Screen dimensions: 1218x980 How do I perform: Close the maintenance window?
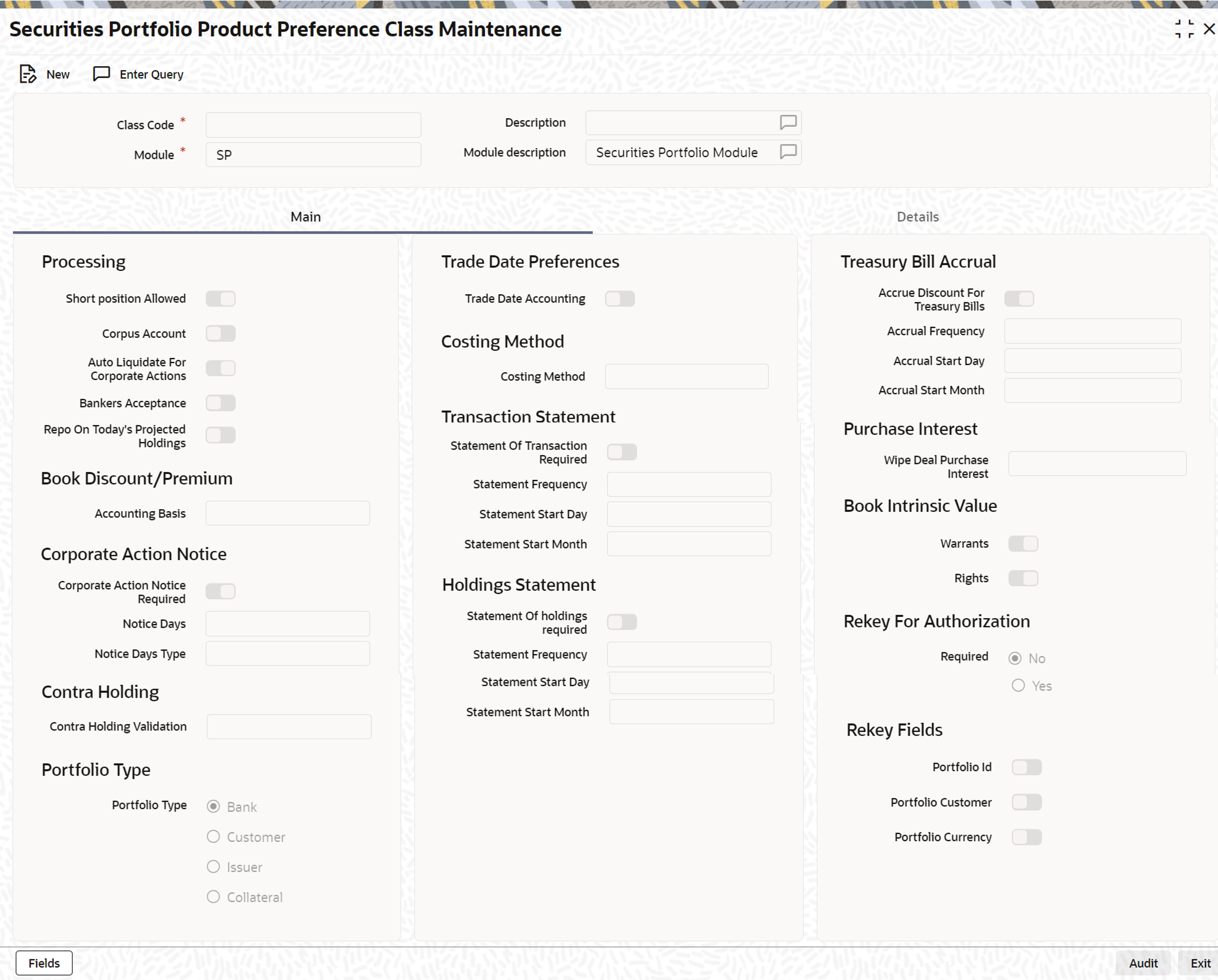1209,29
